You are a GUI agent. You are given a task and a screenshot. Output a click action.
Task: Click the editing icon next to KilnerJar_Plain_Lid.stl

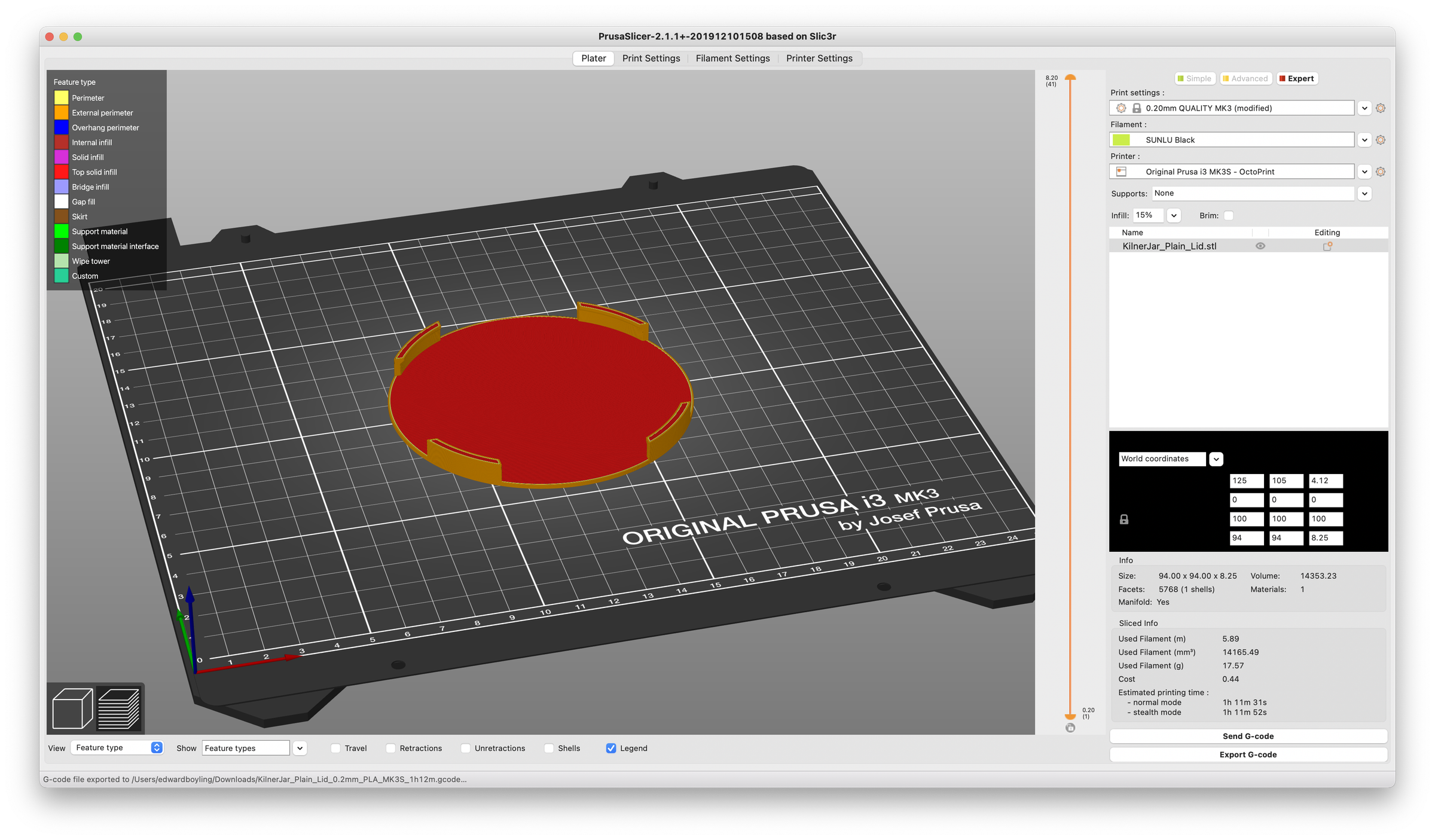point(1327,246)
